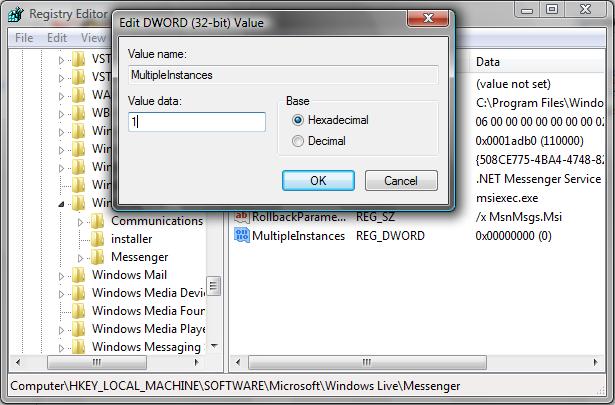Select the Windows Media Four... tree item

(x=148, y=311)
